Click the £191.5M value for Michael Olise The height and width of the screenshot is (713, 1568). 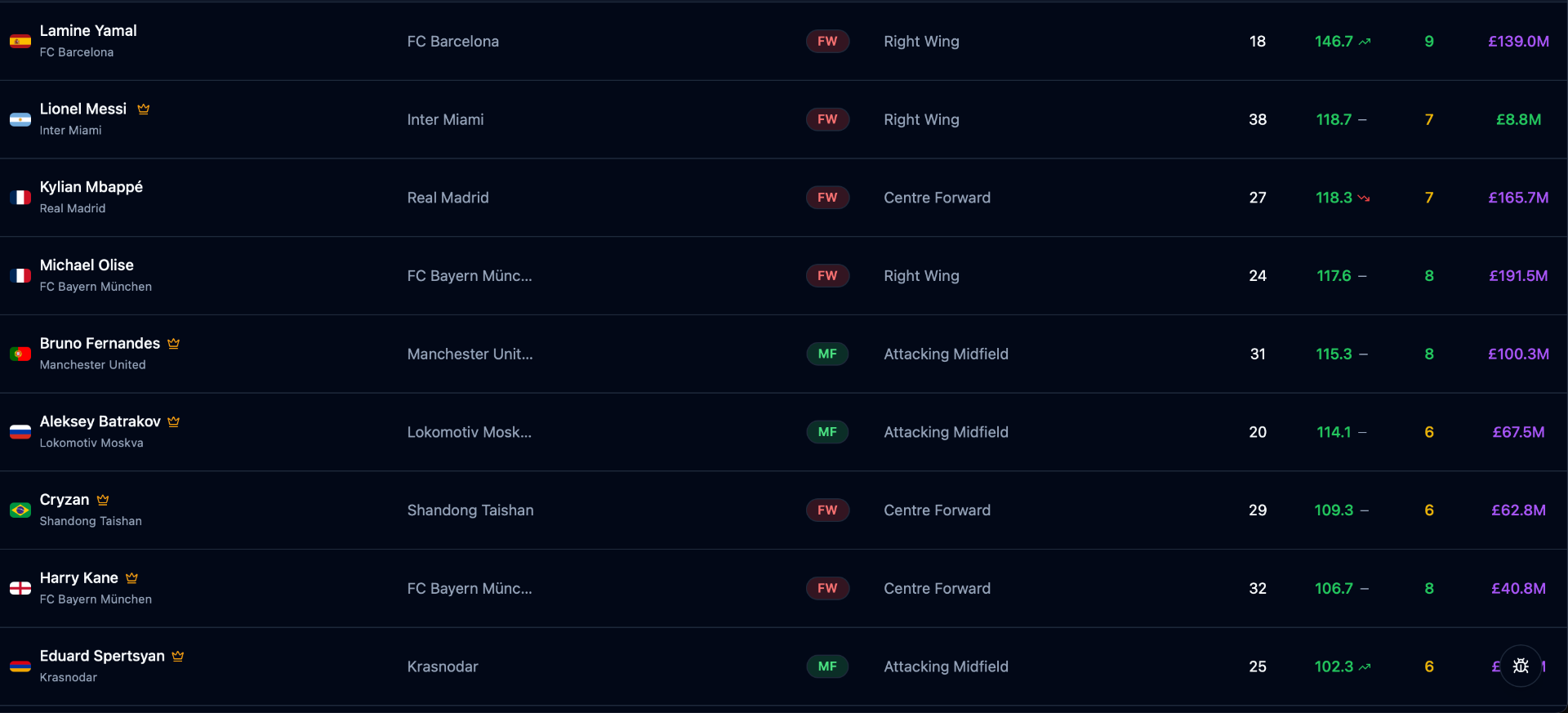[x=1518, y=276]
